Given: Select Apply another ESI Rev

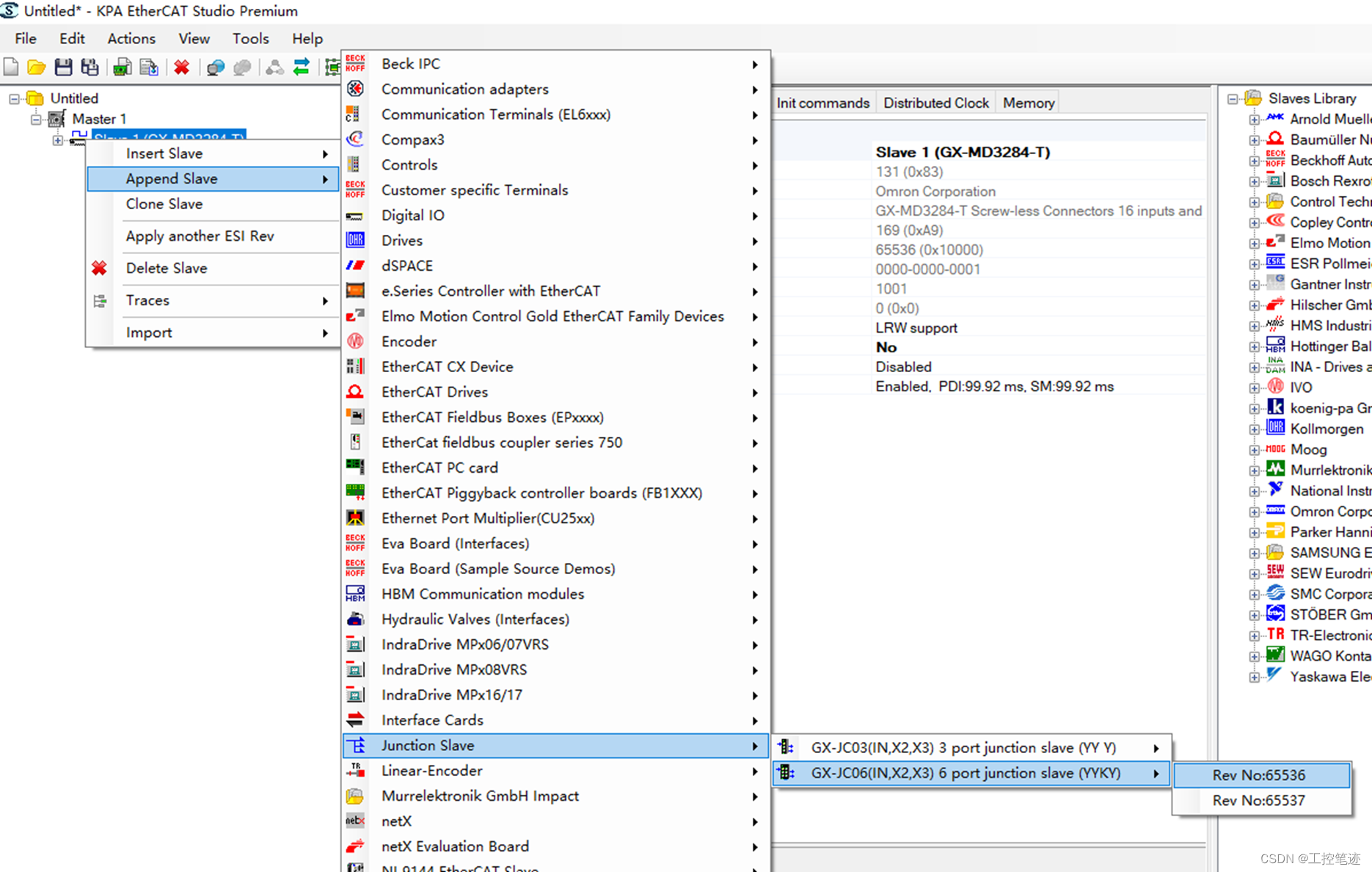Looking at the screenshot, I should point(212,236).
